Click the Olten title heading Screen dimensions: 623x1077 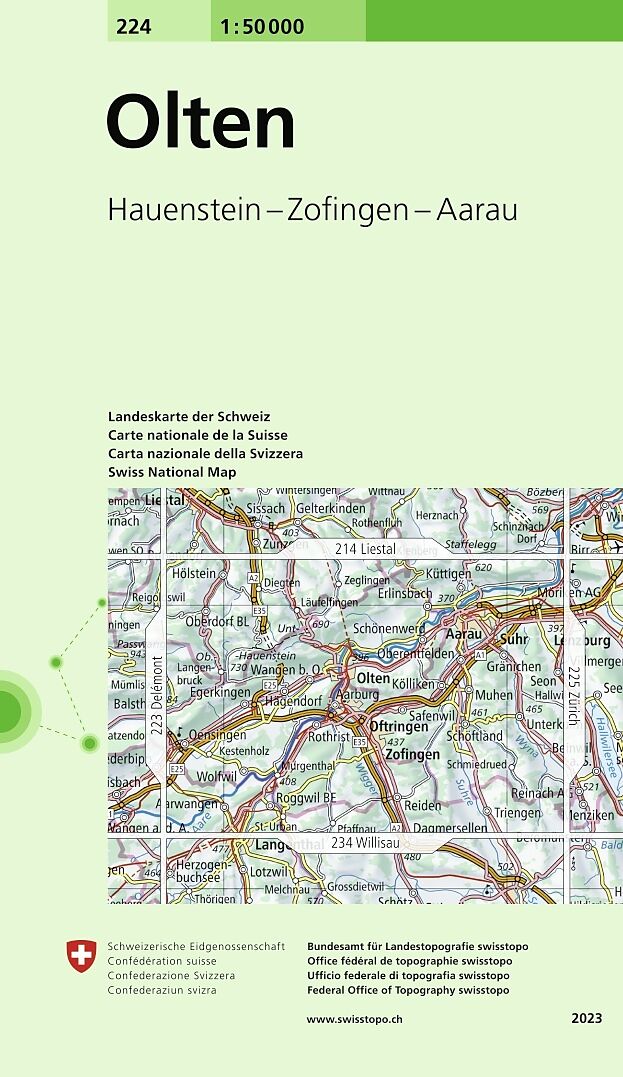tap(201, 124)
